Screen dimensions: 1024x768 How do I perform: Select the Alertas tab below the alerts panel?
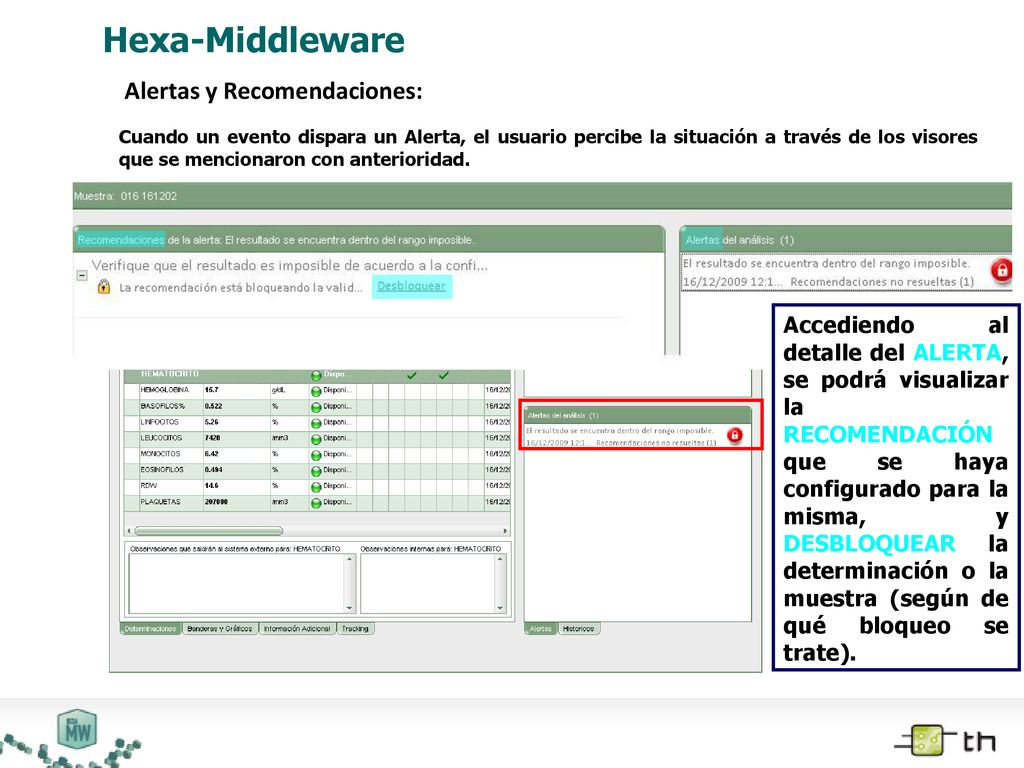[x=541, y=629]
